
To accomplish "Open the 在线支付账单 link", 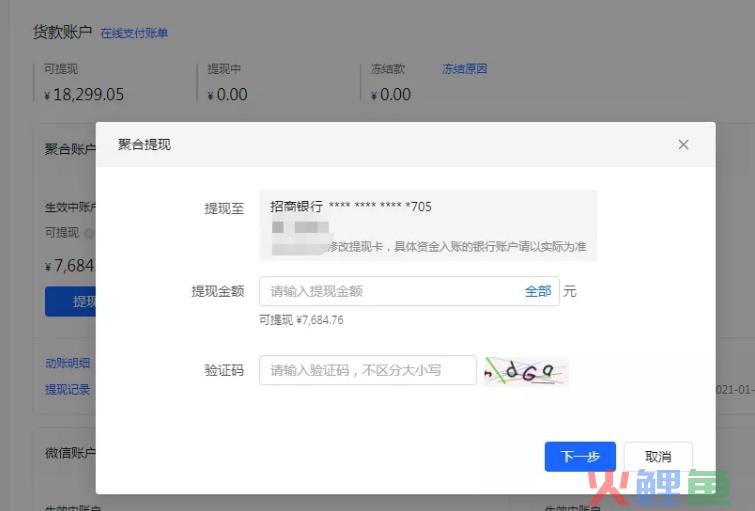I will 134,33.
